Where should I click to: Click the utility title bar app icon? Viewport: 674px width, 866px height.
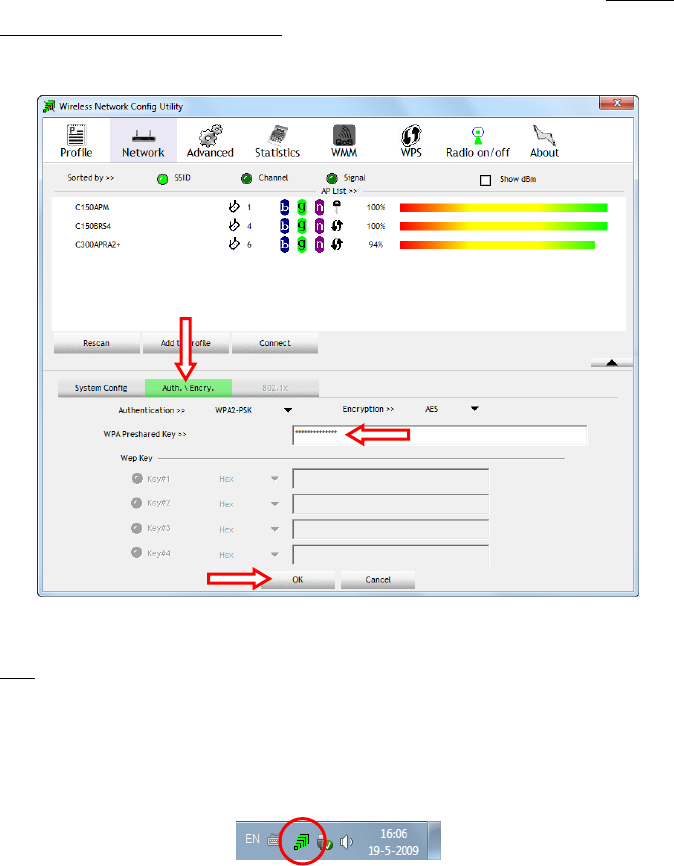point(49,106)
